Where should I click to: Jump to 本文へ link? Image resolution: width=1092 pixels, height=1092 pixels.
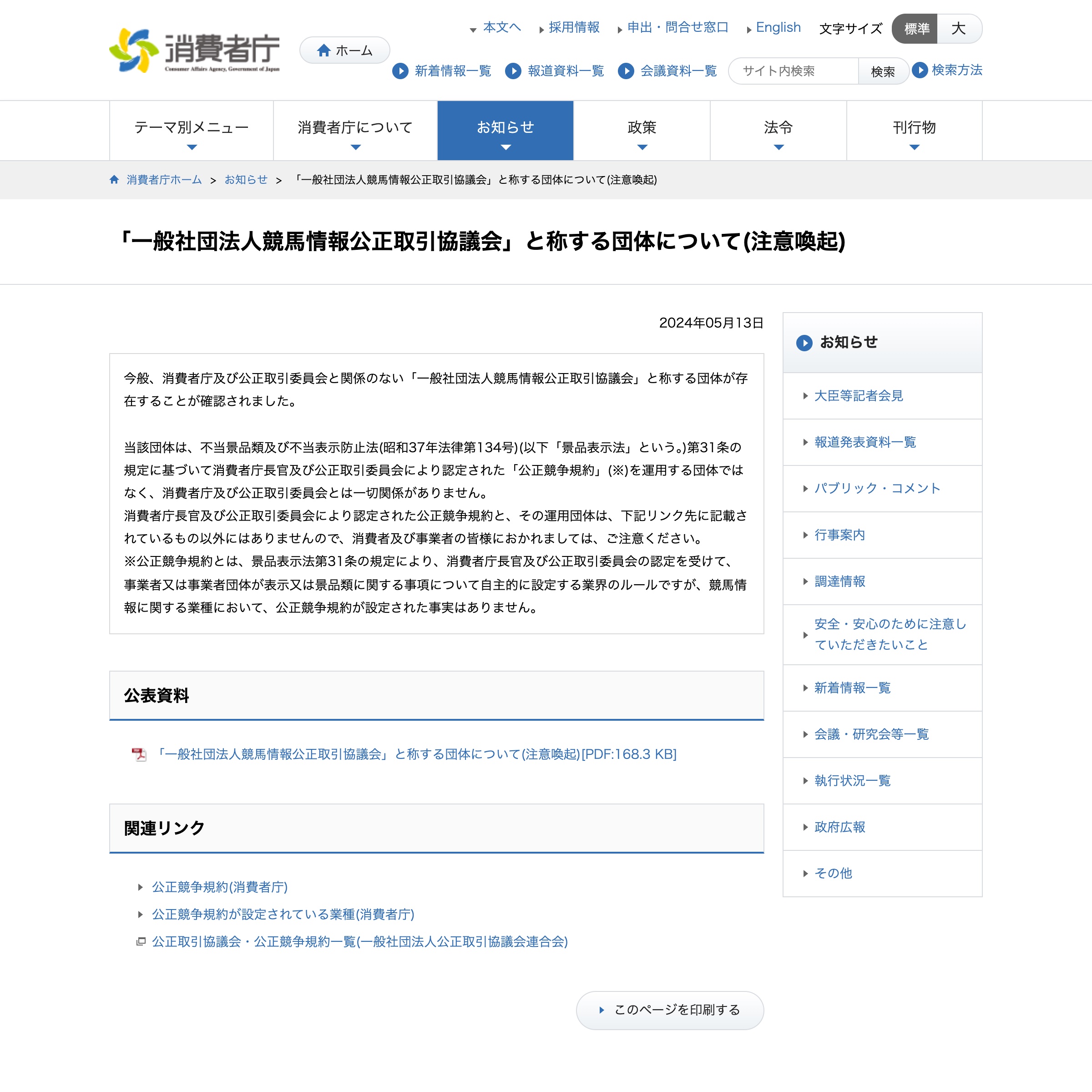(x=502, y=27)
